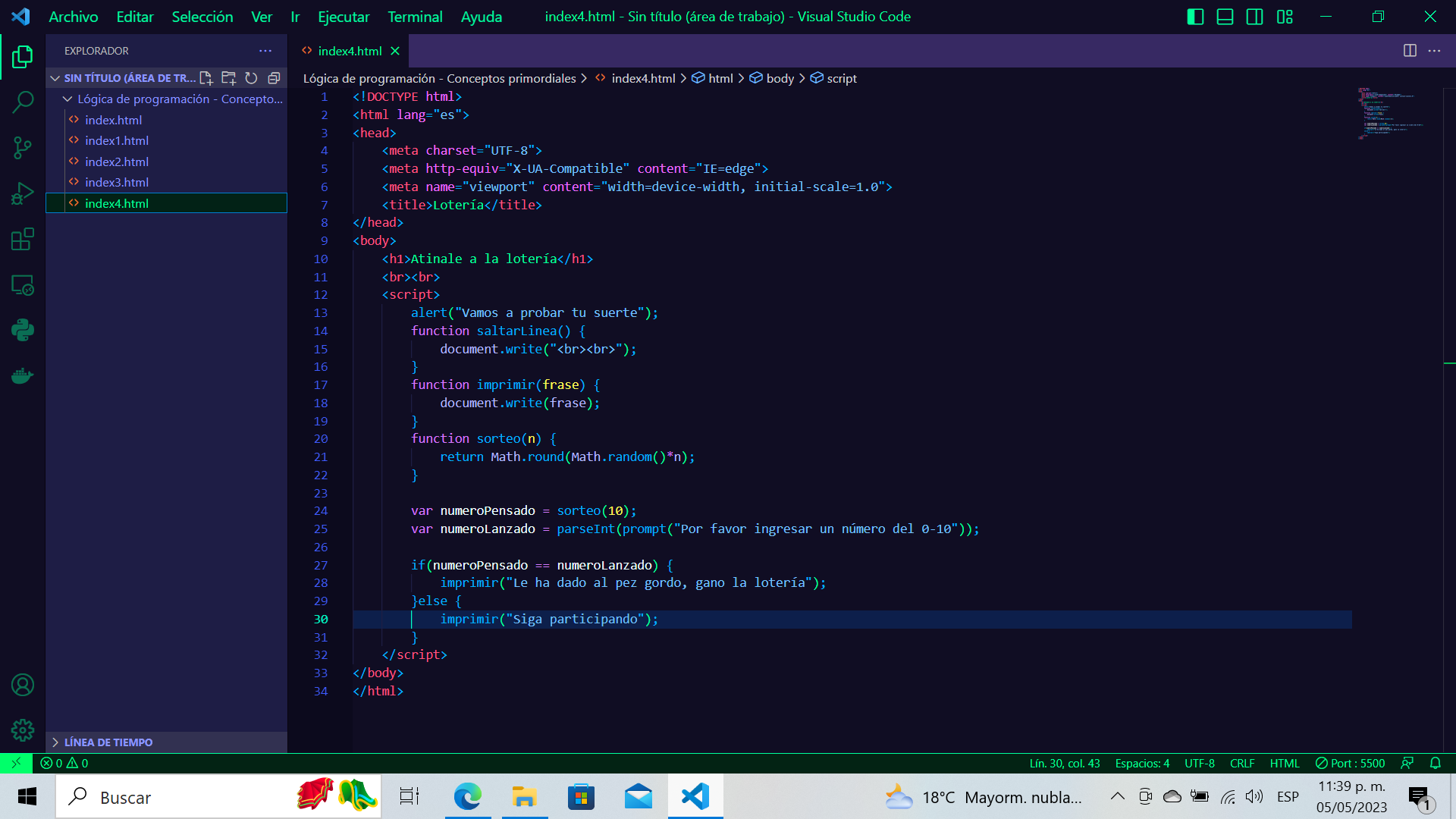Viewport: 1456px width, 819px height.
Task: Toggle primary side bar visibility
Action: click(x=1195, y=17)
